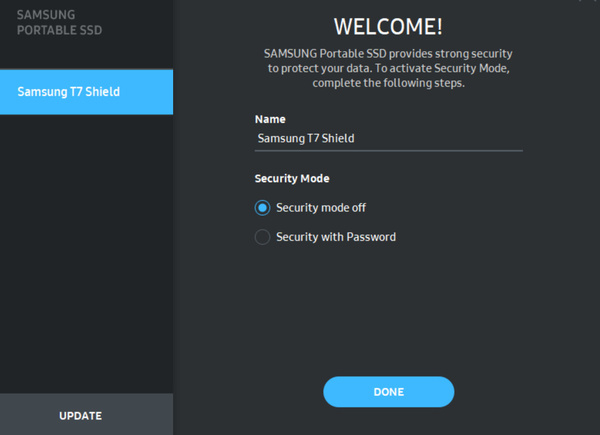Click the highlighted blue device tab

[86, 92]
